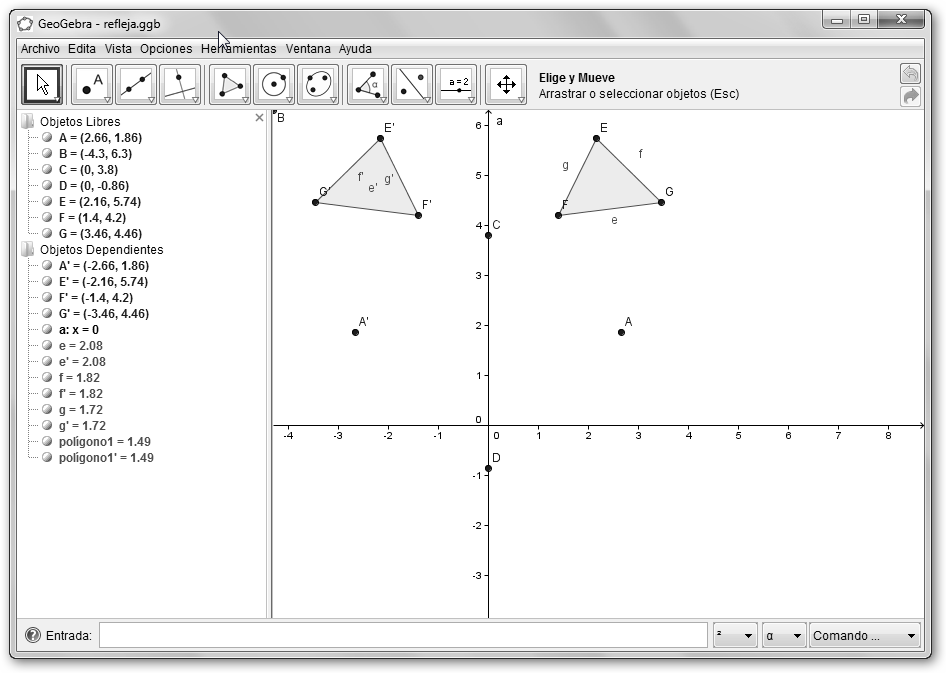Image resolution: width=946 pixels, height=673 pixels.
Task: Choose the Angle measurement tool
Action: point(368,85)
